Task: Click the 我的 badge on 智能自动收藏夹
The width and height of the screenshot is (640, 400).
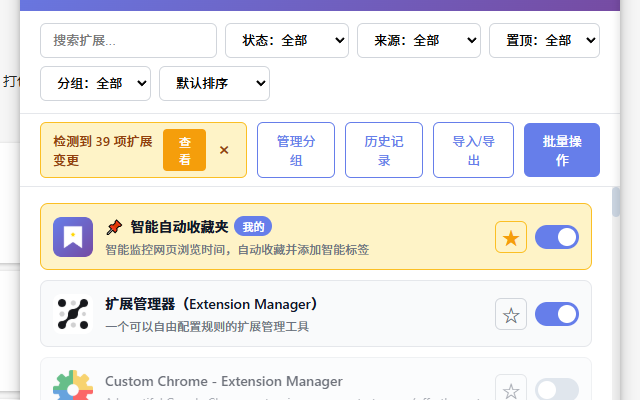Action: [253, 227]
